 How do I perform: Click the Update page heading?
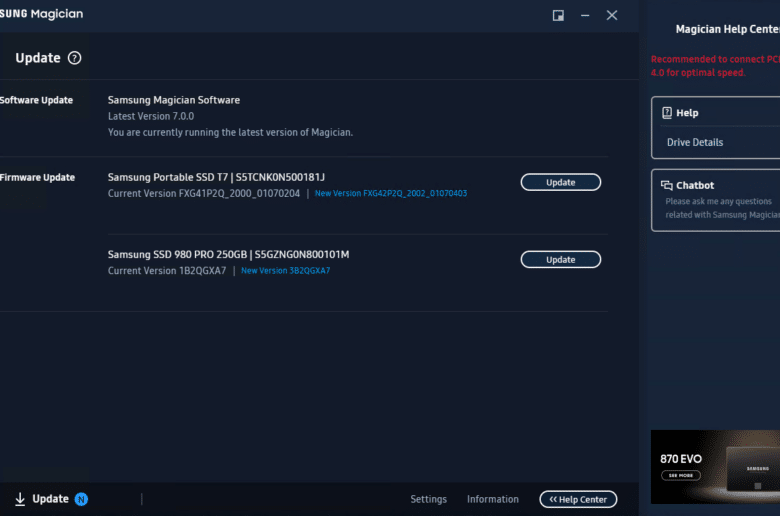tap(38, 58)
